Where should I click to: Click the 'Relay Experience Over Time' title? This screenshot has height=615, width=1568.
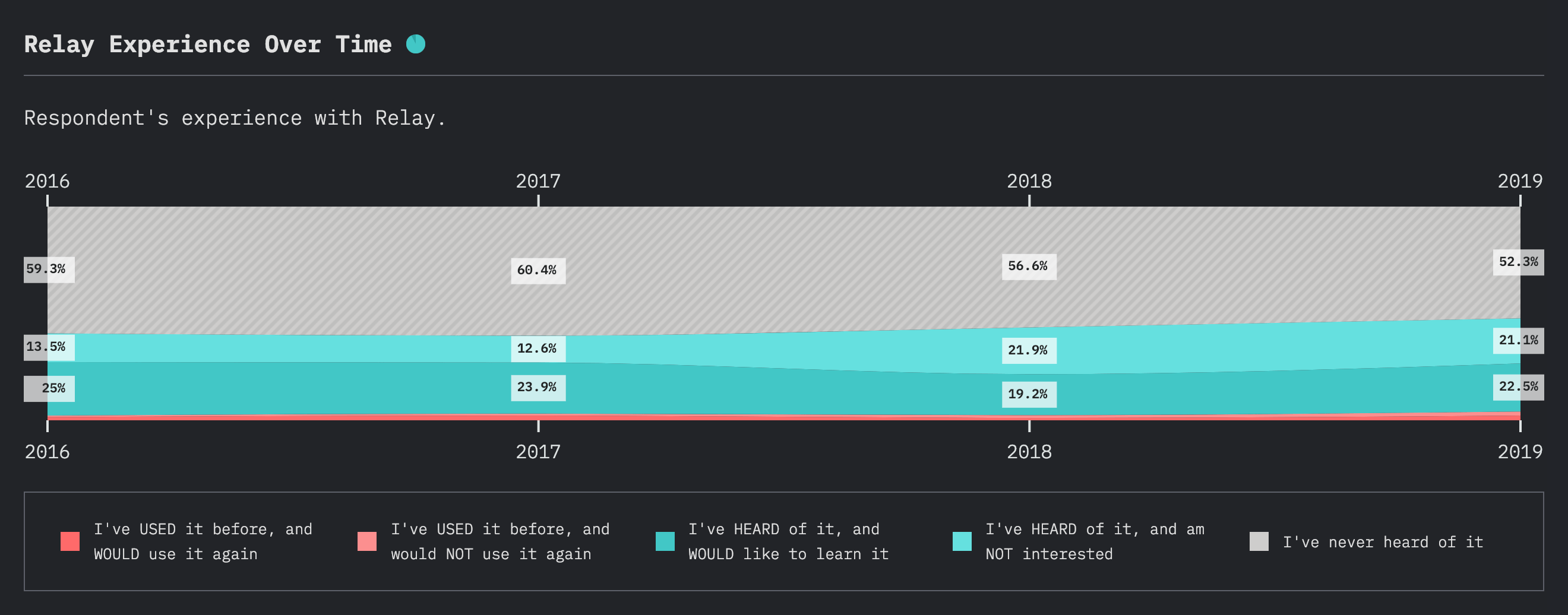(207, 43)
